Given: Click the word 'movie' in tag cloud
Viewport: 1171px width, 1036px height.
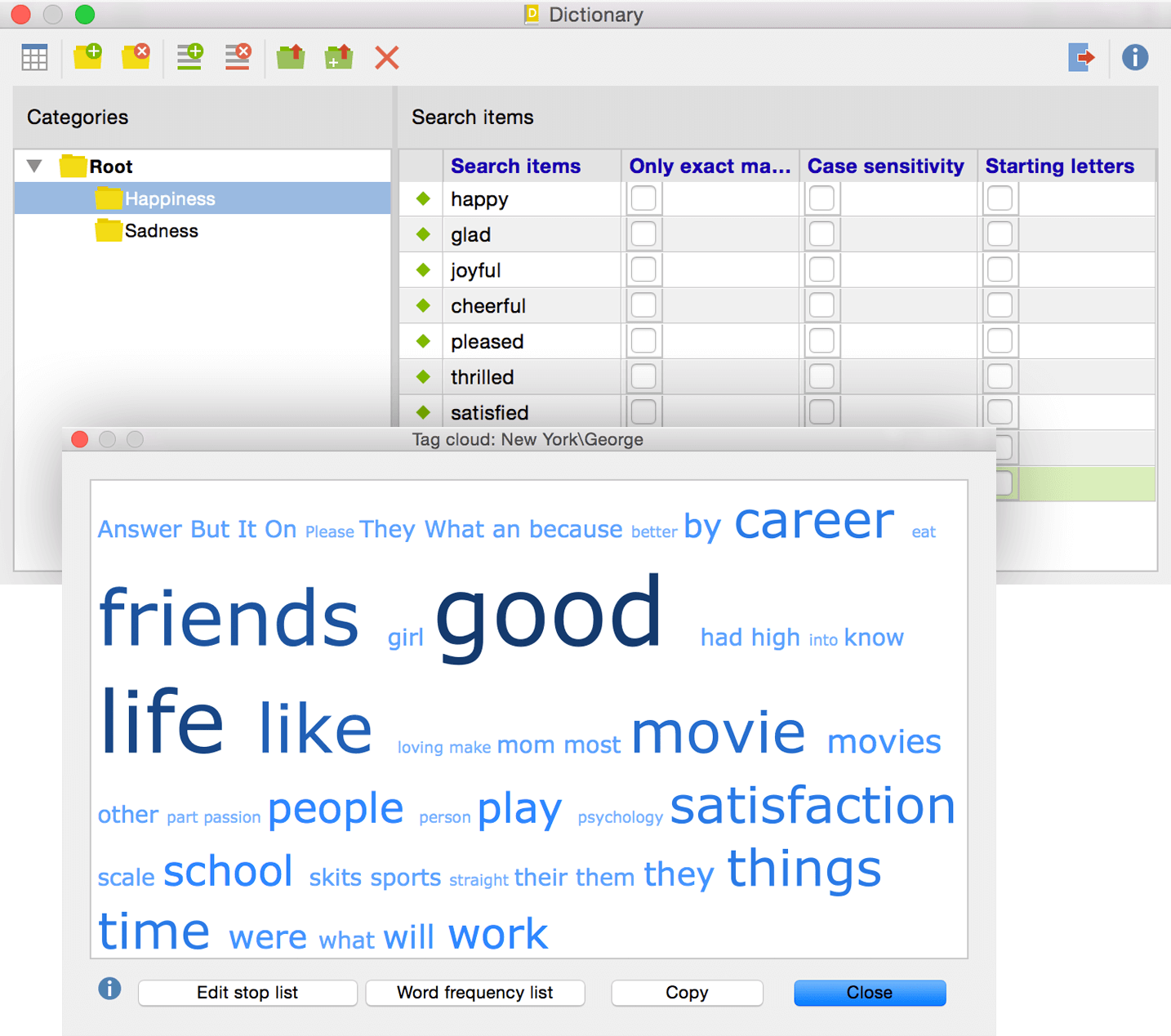Looking at the screenshot, I should [x=719, y=732].
